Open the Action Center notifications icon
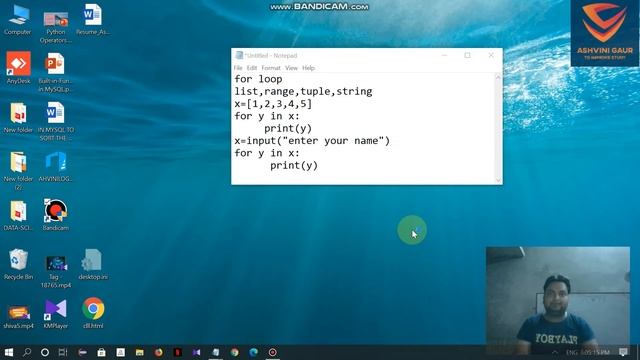The width and height of the screenshot is (640, 360). point(623,352)
